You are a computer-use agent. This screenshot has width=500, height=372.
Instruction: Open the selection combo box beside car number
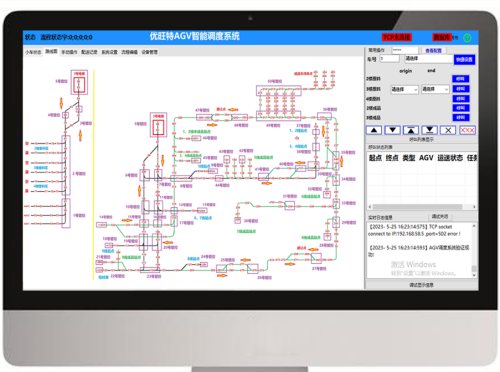click(428, 59)
